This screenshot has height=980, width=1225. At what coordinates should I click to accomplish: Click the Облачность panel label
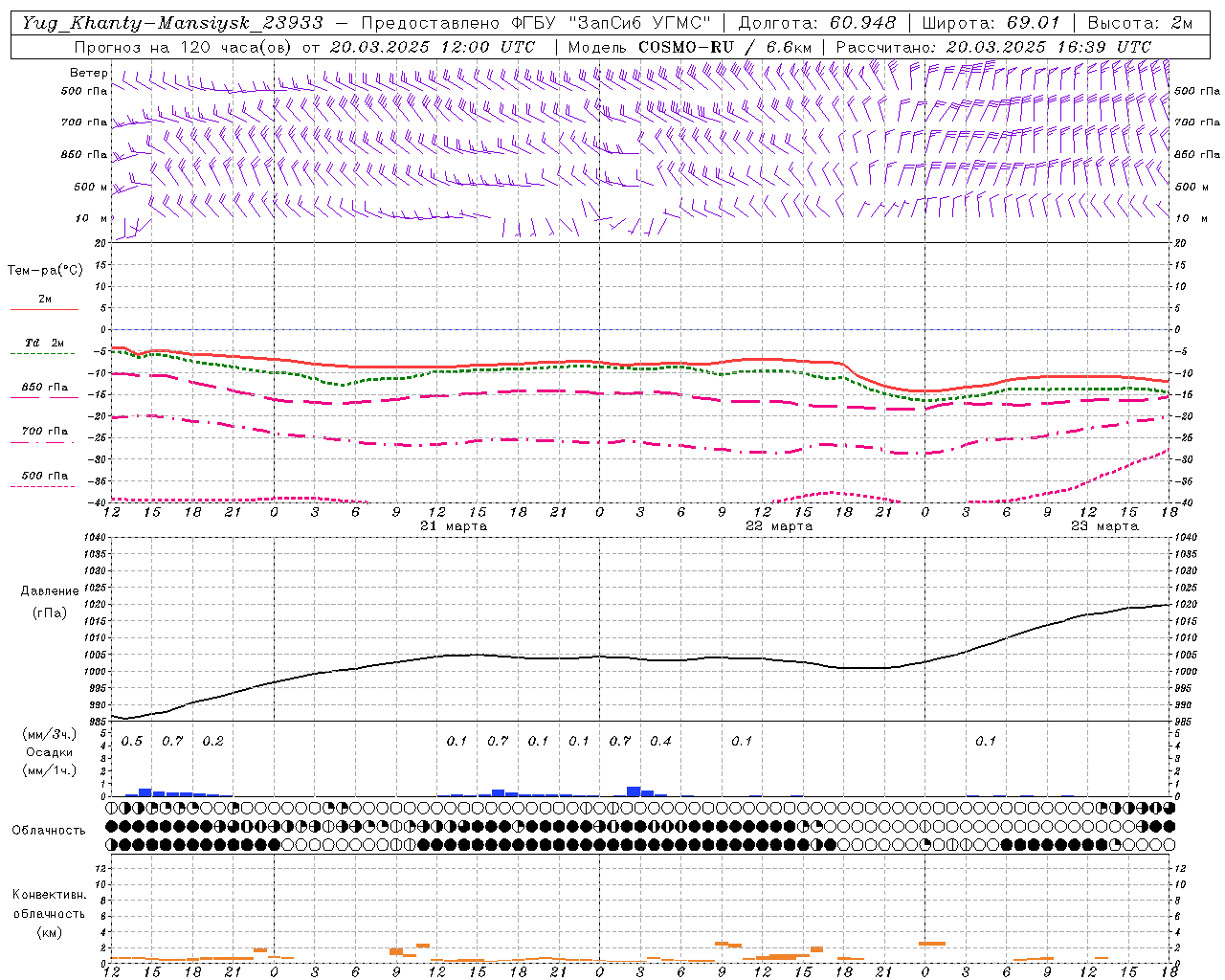pyautogui.click(x=49, y=830)
